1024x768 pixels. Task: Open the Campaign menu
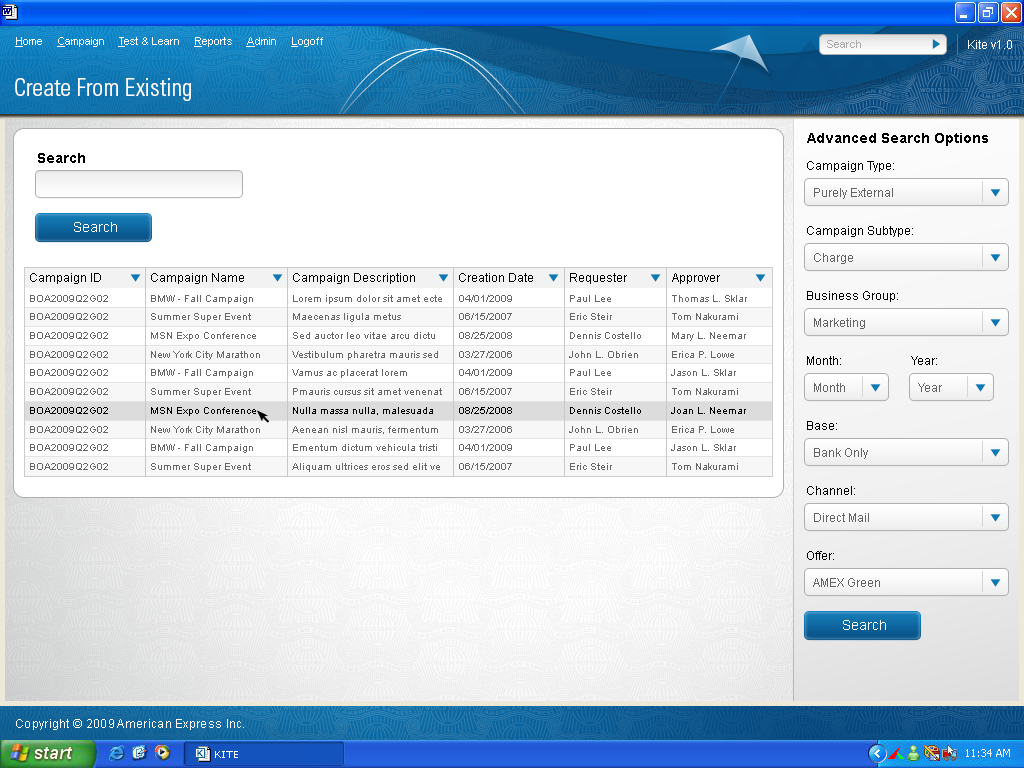point(80,42)
